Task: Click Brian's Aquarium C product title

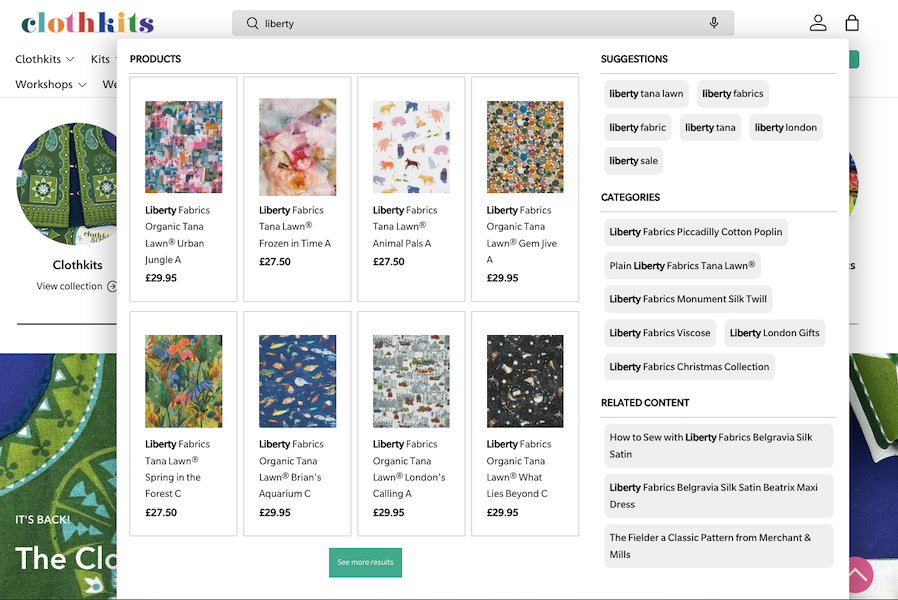Action: pyautogui.click(x=291, y=469)
